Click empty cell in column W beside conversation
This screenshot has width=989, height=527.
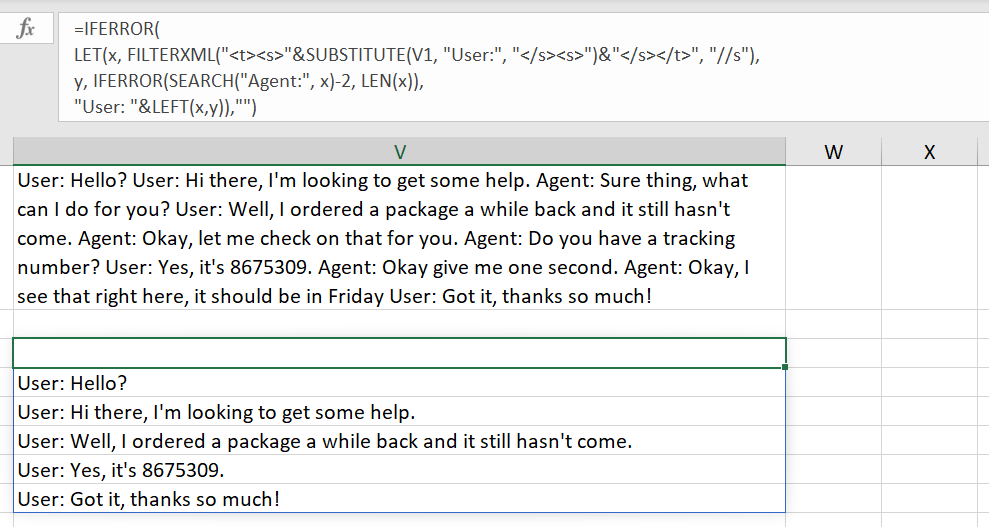(x=833, y=238)
